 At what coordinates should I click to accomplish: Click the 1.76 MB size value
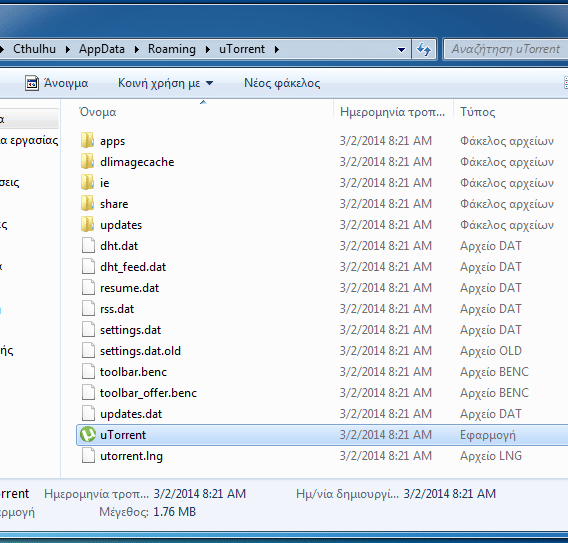pyautogui.click(x=175, y=512)
